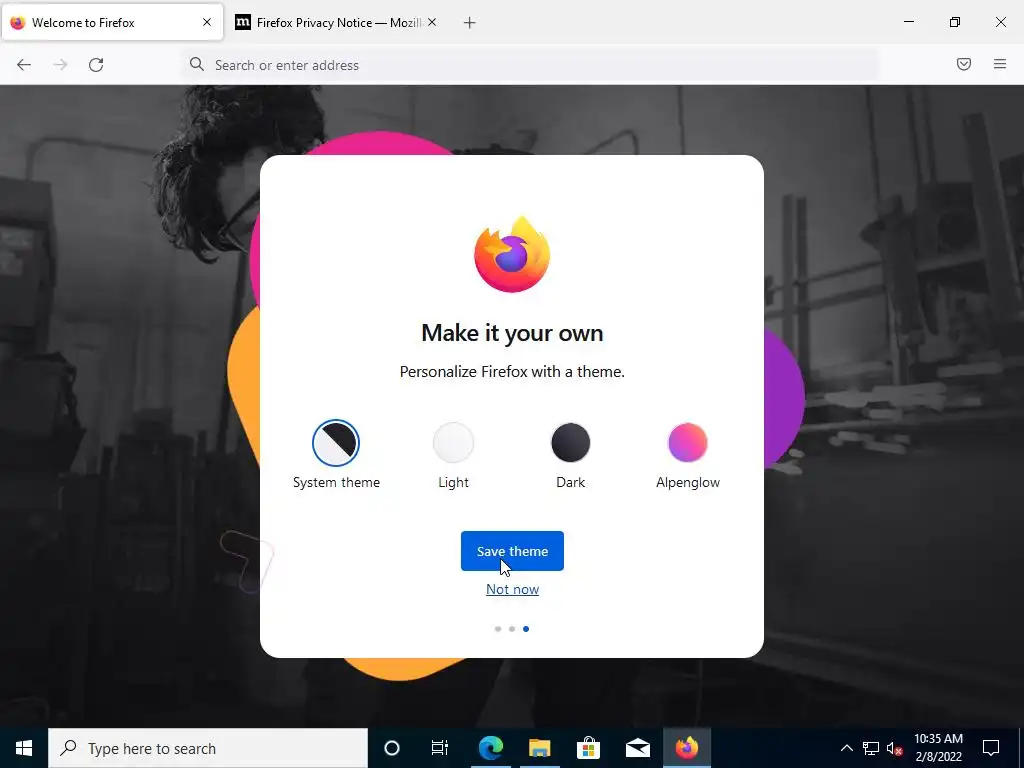
Task: Open Task View in the taskbar
Action: coord(440,748)
